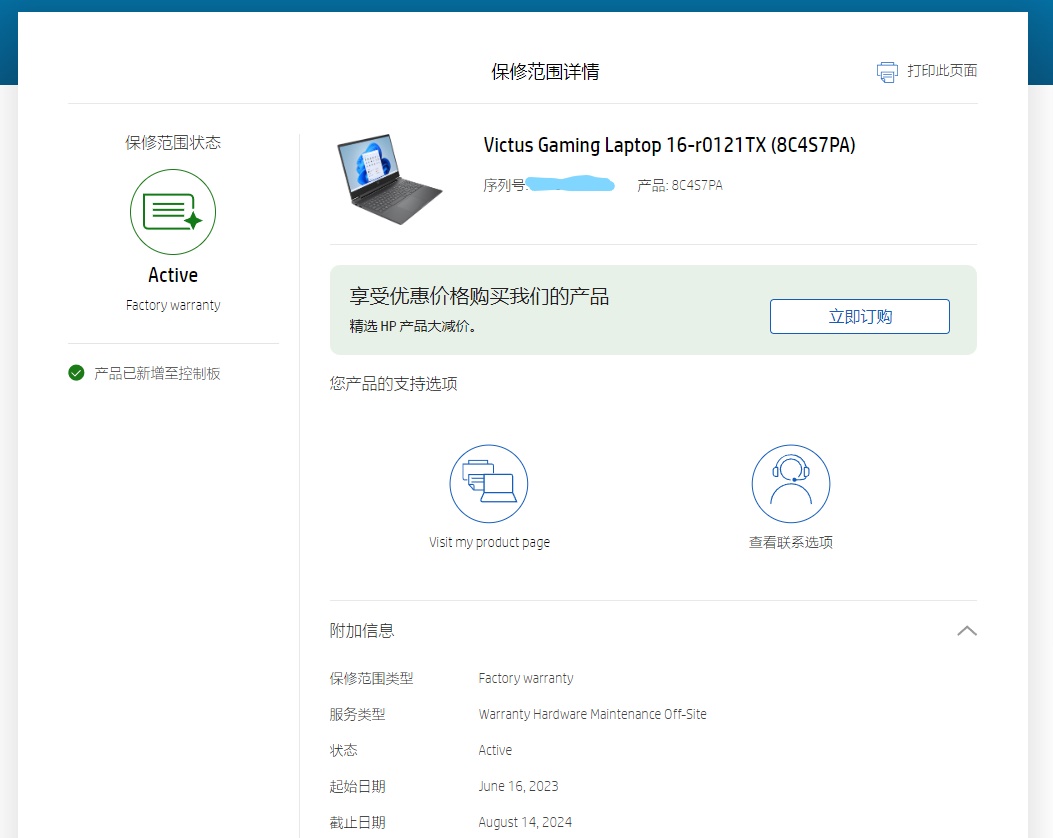Click the Factory warranty value in 附加信息
The width and height of the screenshot is (1053, 838).
[x=526, y=678]
